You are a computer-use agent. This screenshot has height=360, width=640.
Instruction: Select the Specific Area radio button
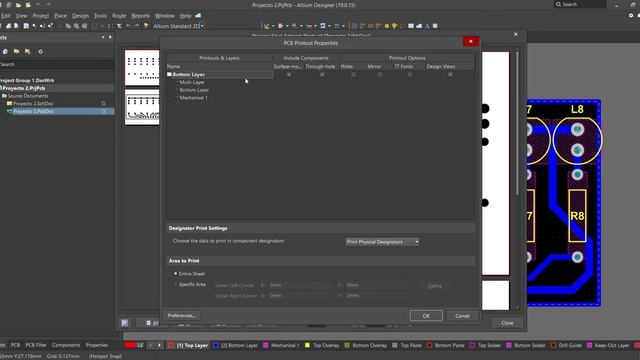tap(176, 284)
